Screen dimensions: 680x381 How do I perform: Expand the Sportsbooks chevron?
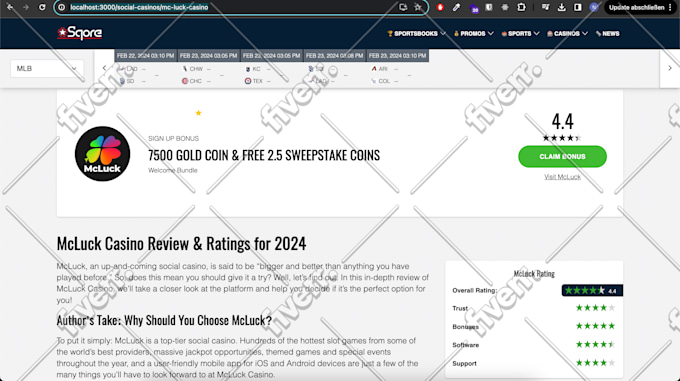pyautogui.click(x=443, y=33)
